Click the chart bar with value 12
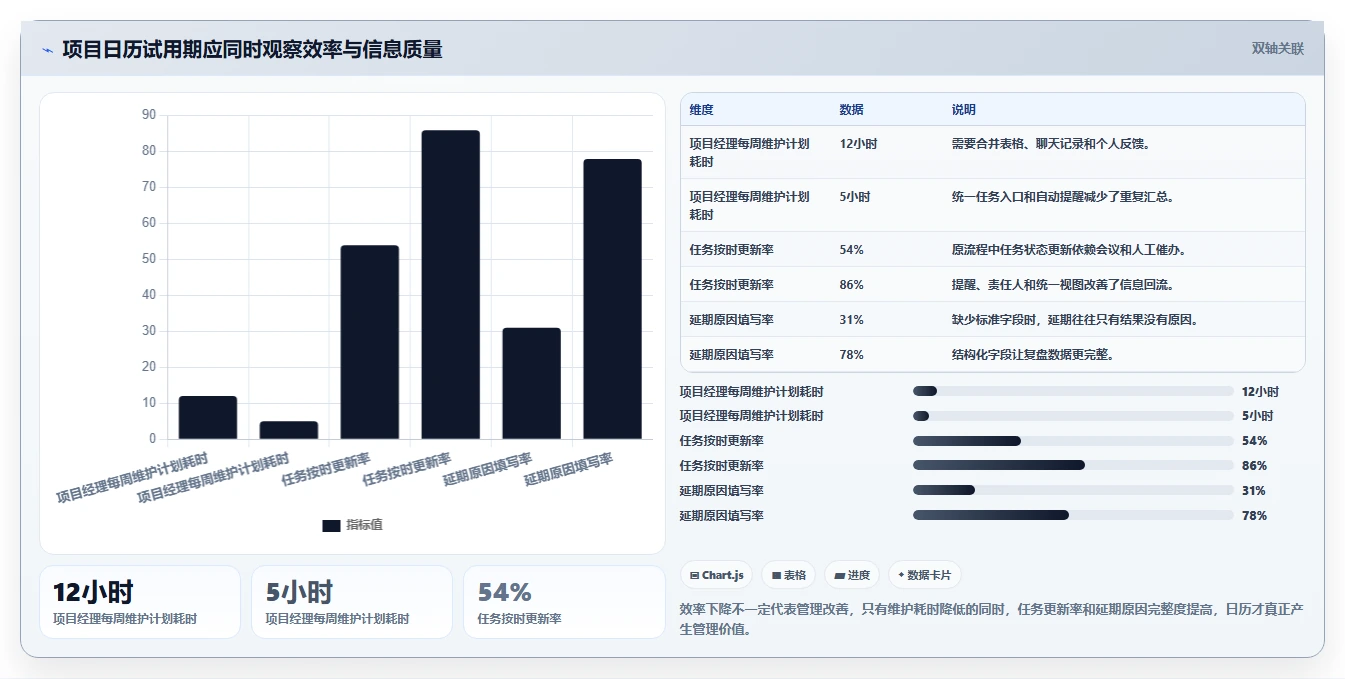 (x=208, y=418)
